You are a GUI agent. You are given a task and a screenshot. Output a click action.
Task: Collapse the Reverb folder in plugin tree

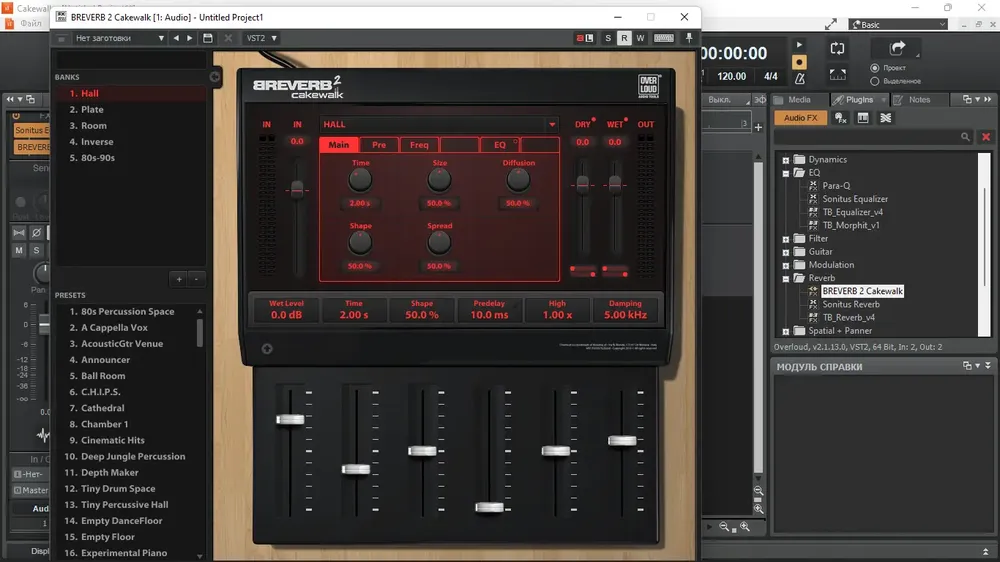(786, 279)
